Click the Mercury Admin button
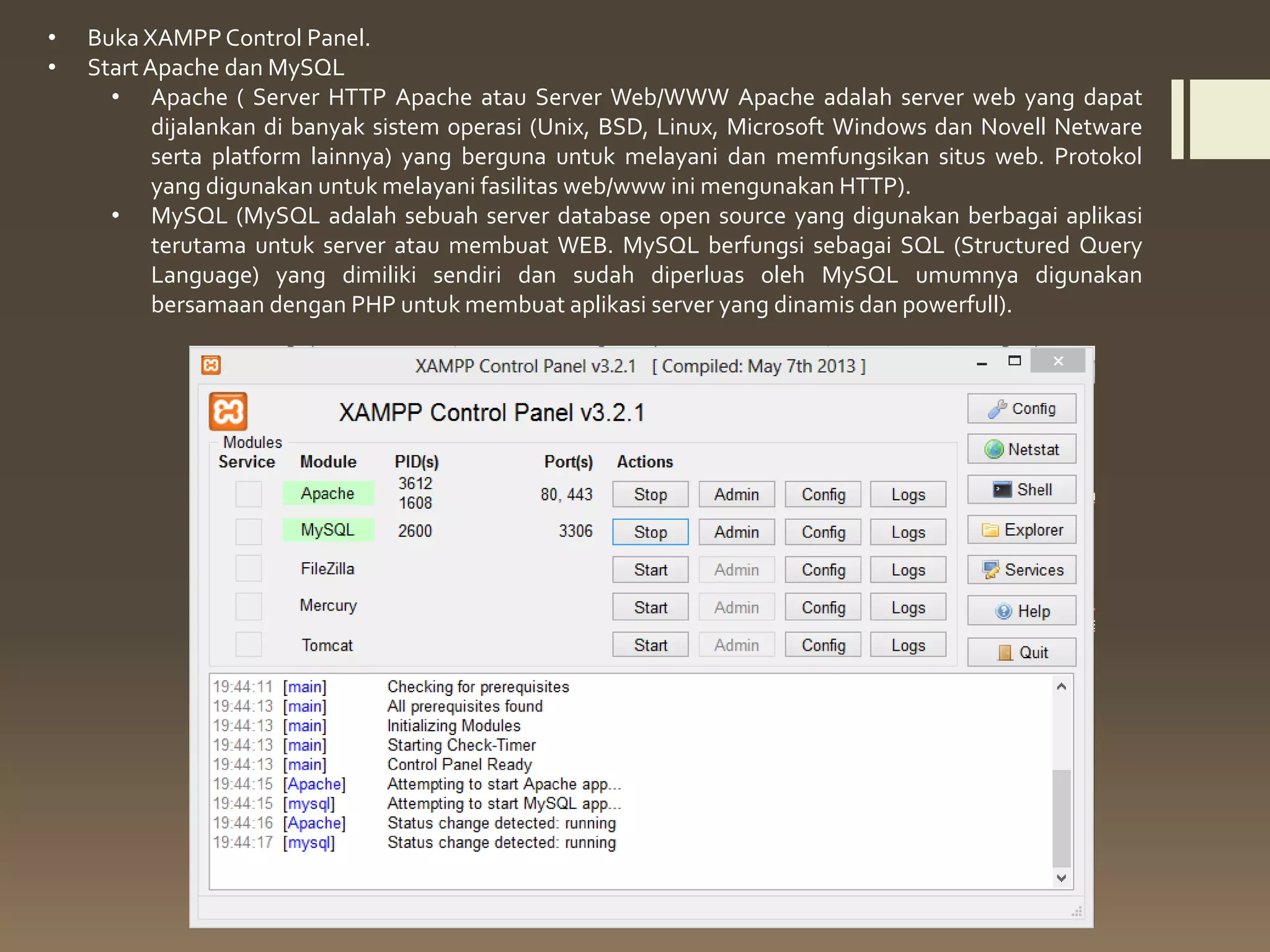 737,607
